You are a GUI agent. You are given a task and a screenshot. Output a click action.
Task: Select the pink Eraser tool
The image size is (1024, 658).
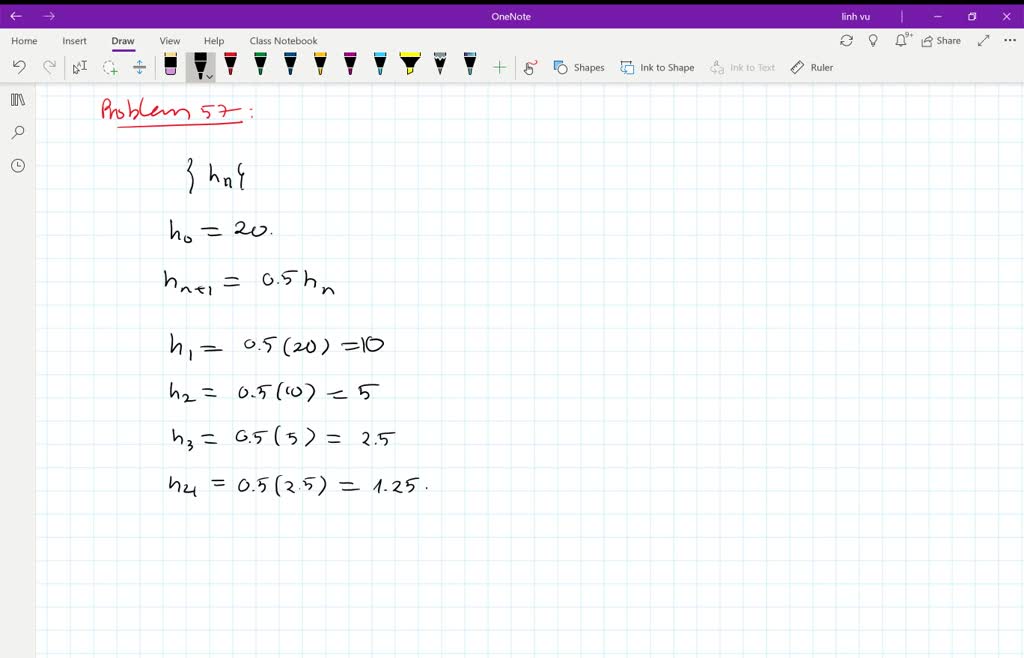pyautogui.click(x=171, y=65)
